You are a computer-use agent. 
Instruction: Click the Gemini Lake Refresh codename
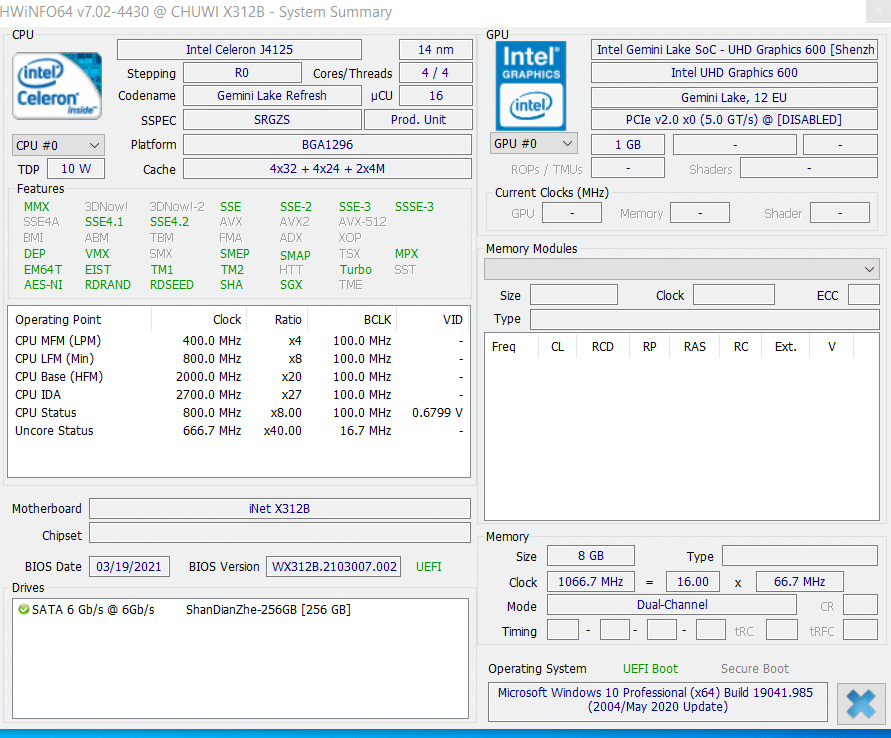pyautogui.click(x=272, y=95)
